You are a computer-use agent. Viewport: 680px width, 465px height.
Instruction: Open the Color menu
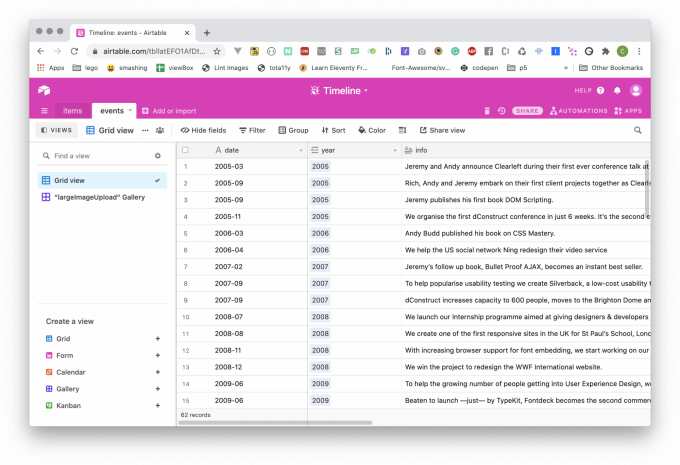pyautogui.click(x=372, y=130)
